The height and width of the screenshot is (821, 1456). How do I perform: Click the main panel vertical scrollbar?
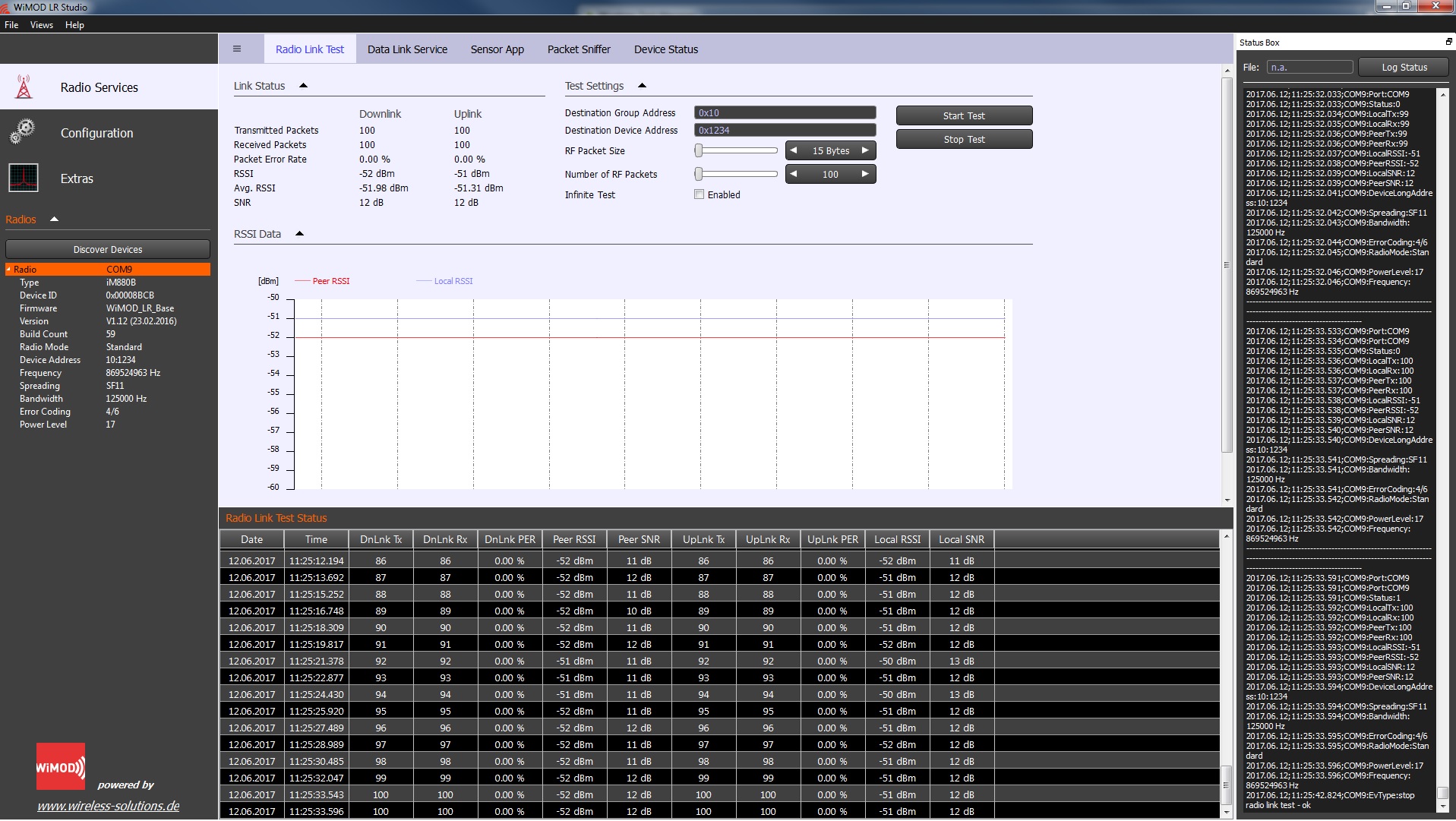point(1227,264)
